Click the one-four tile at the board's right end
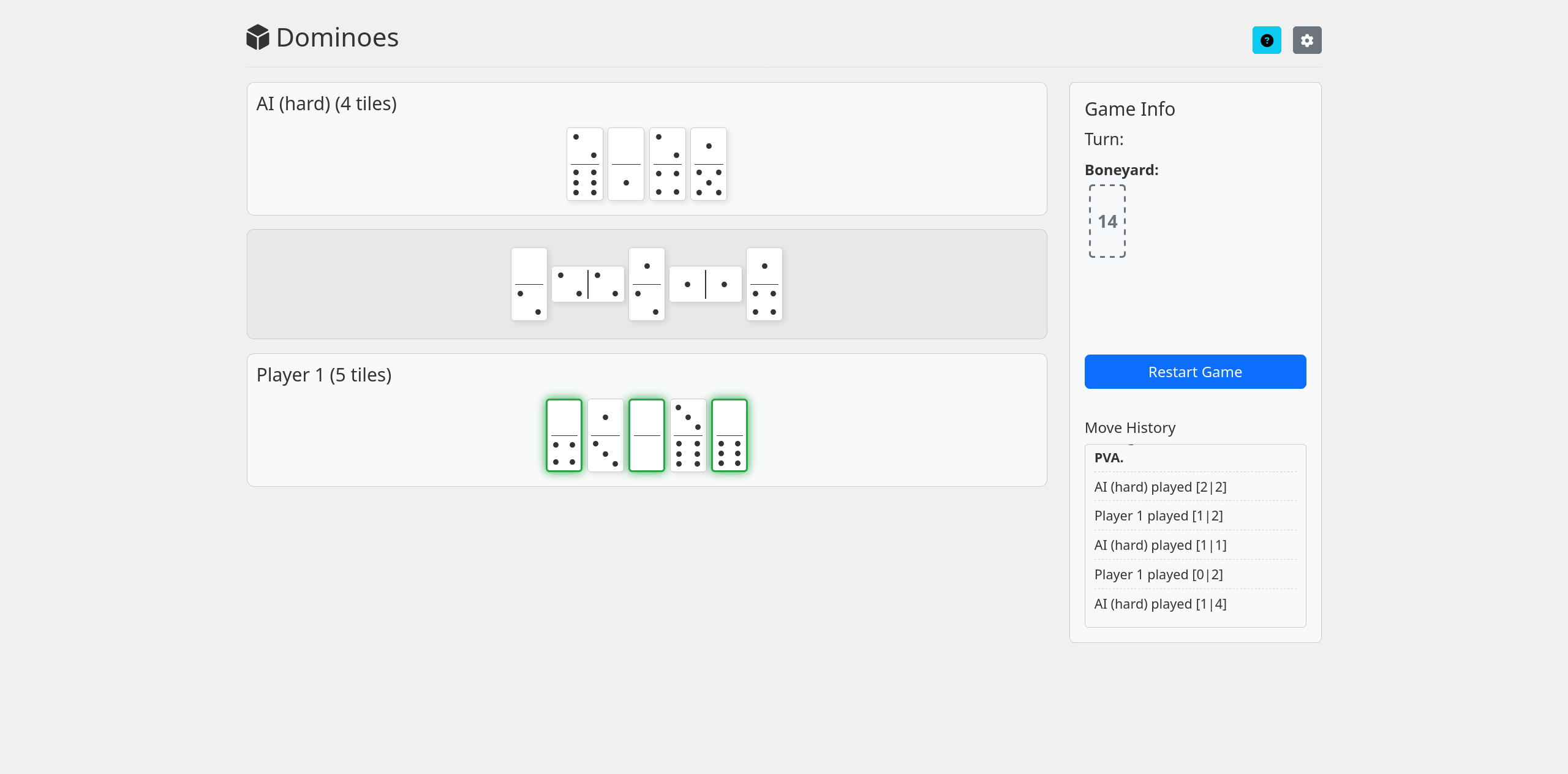This screenshot has height=774, width=1568. [x=764, y=284]
